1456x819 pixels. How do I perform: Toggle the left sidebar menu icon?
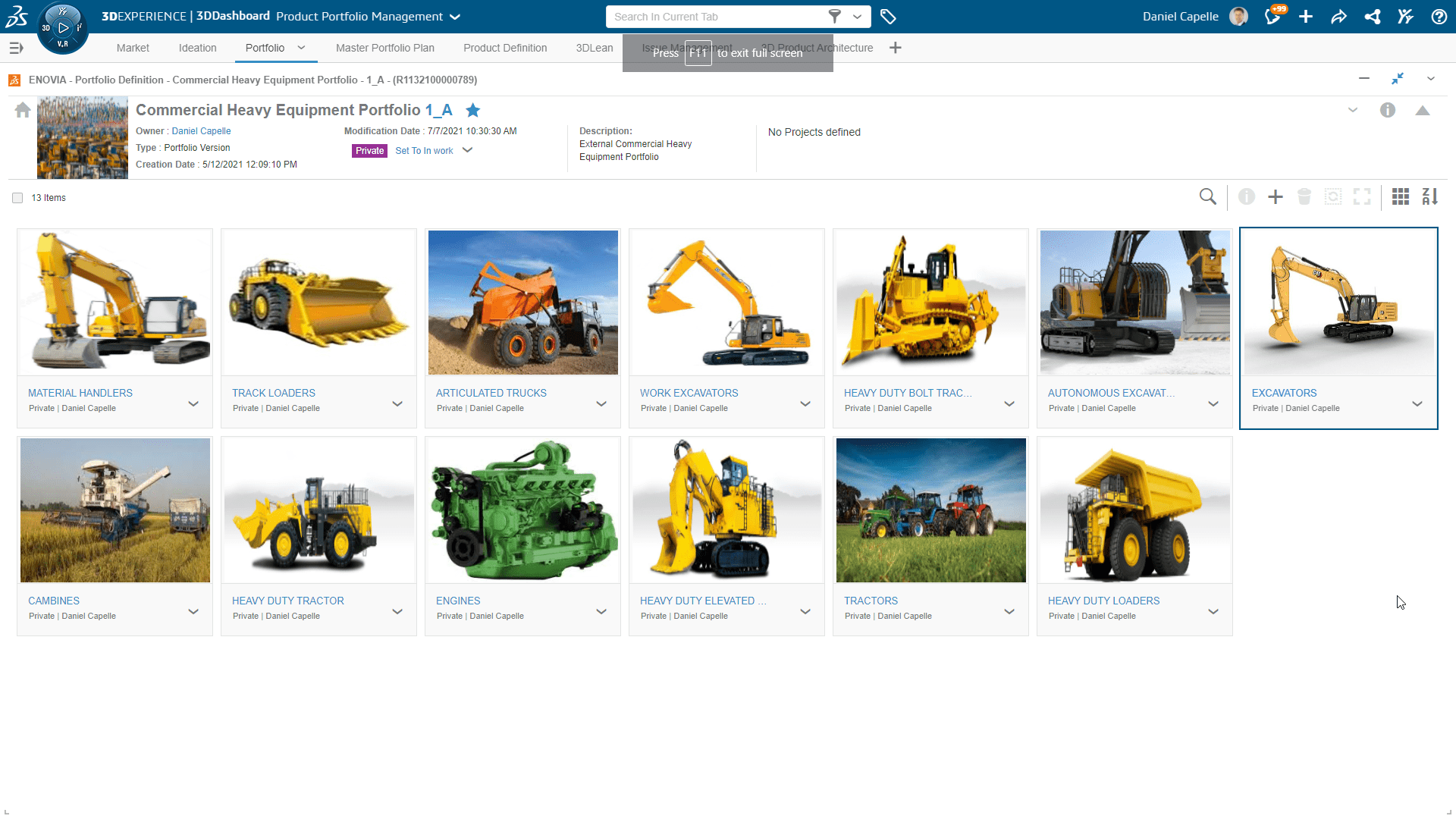coord(16,48)
